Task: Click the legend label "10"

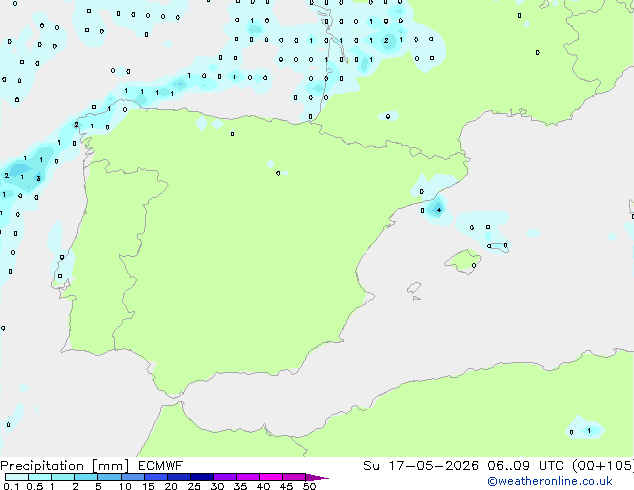Action: 125,486
